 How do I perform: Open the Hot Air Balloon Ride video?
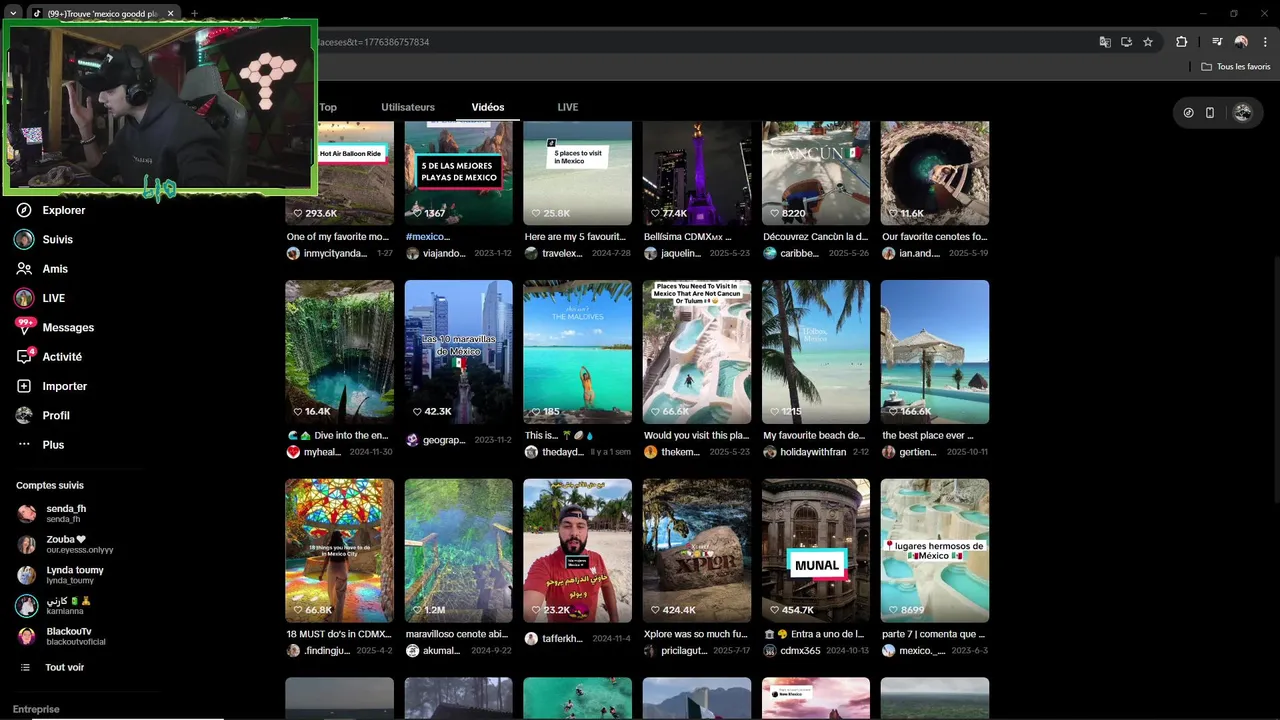click(339, 173)
